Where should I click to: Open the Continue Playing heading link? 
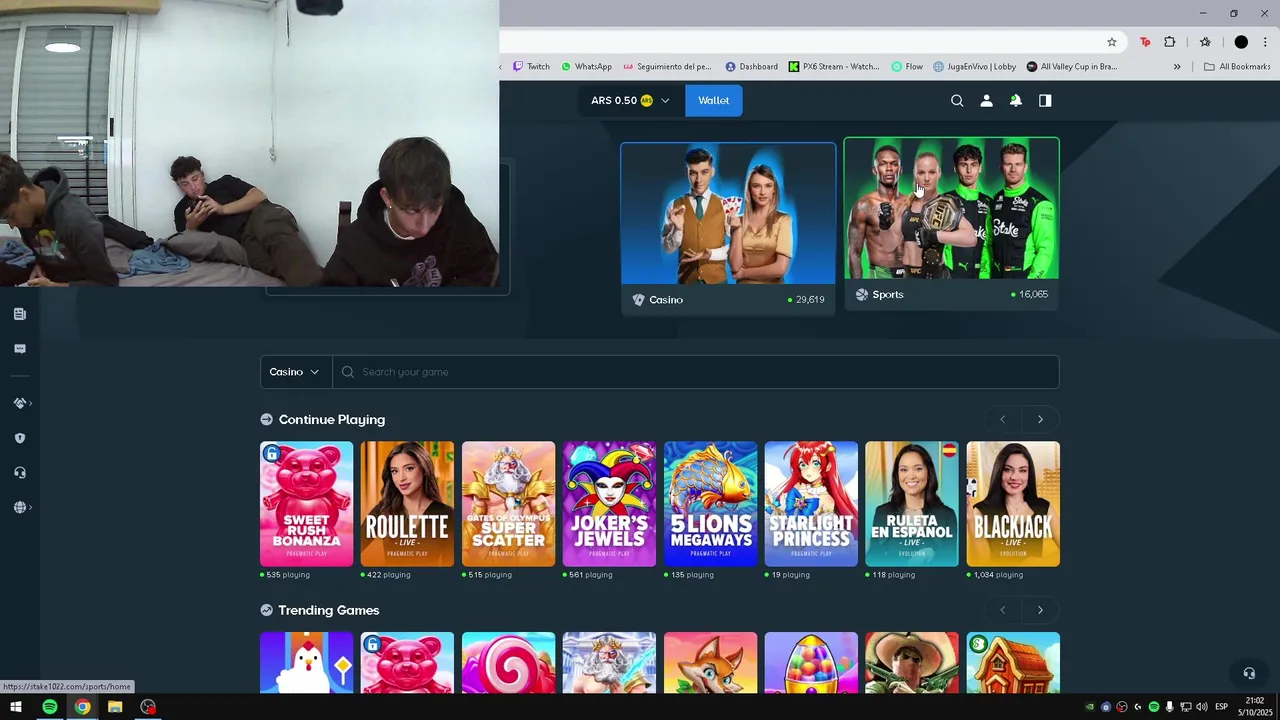[331, 420]
